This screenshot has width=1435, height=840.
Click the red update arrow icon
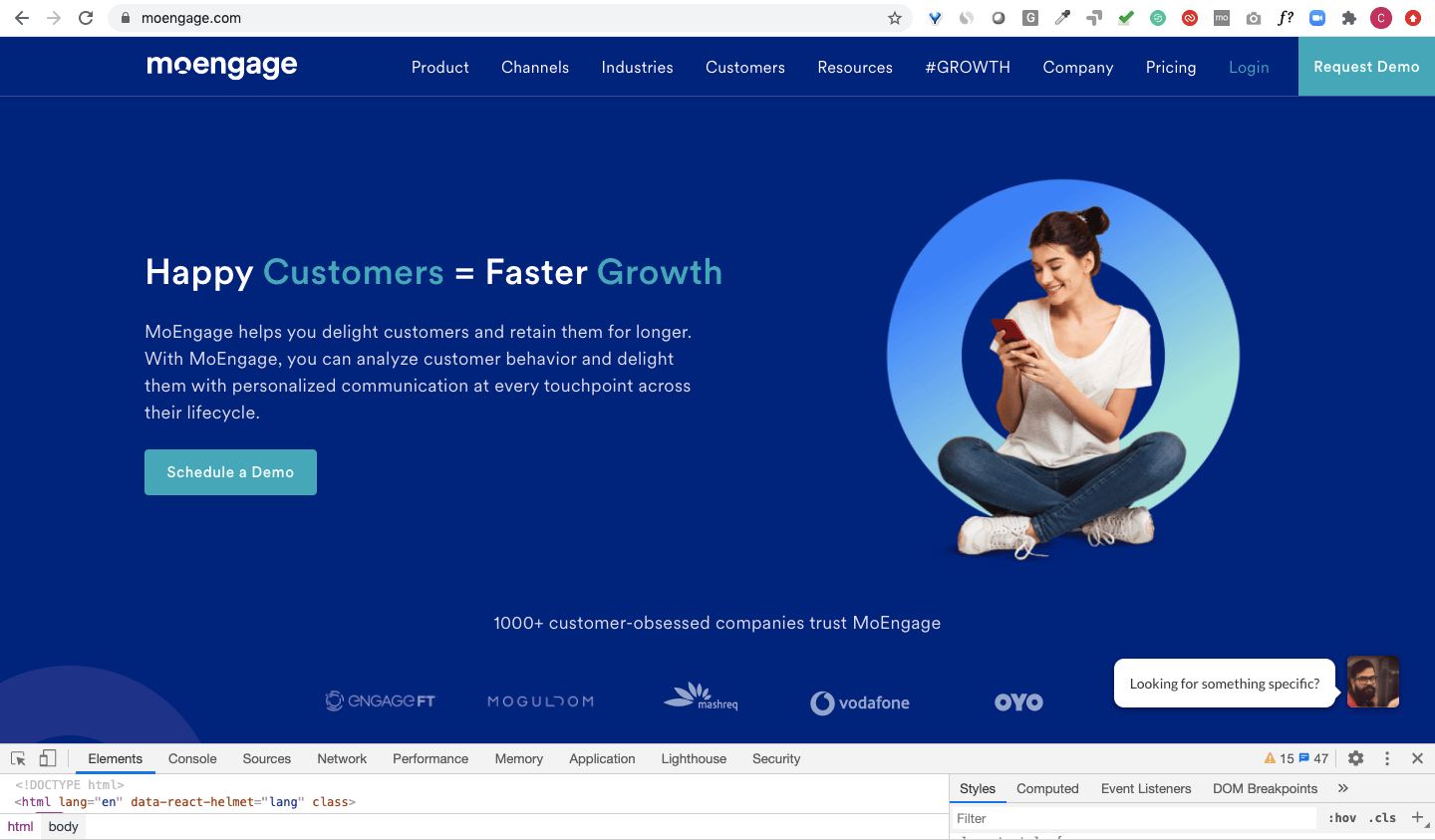click(x=1413, y=18)
